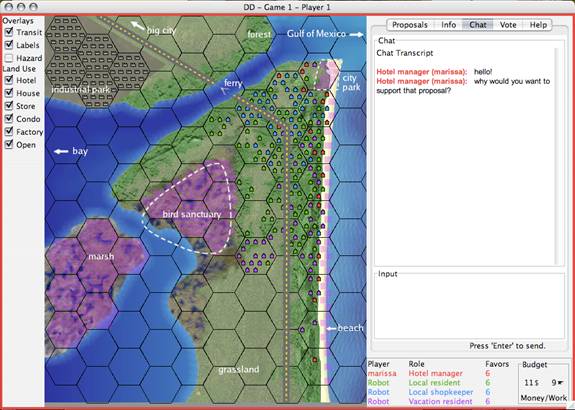Disable the Labels overlay checkbox

click(x=9, y=45)
